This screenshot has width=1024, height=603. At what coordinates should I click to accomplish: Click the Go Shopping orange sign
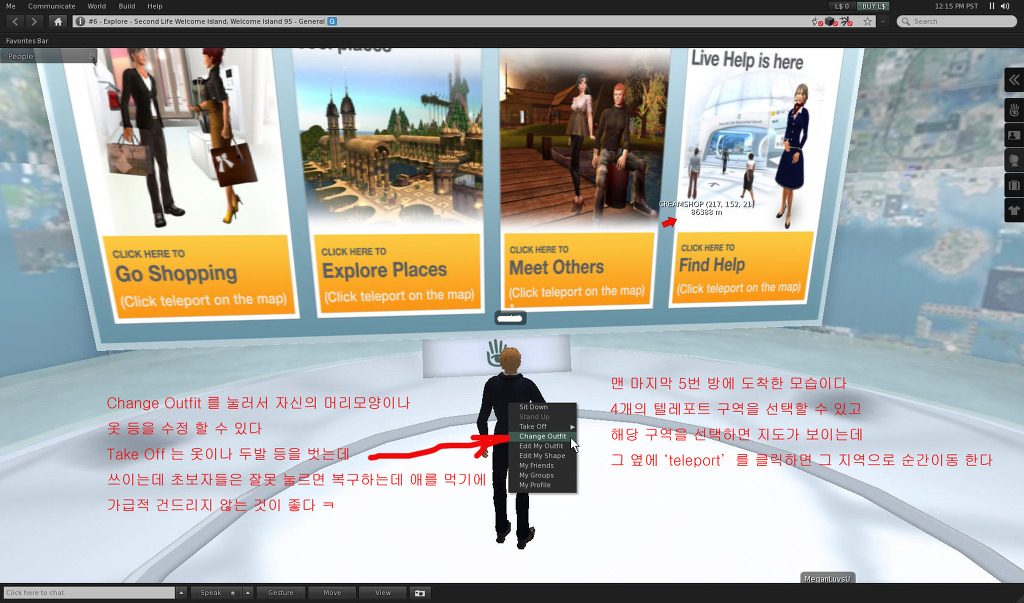(x=199, y=278)
